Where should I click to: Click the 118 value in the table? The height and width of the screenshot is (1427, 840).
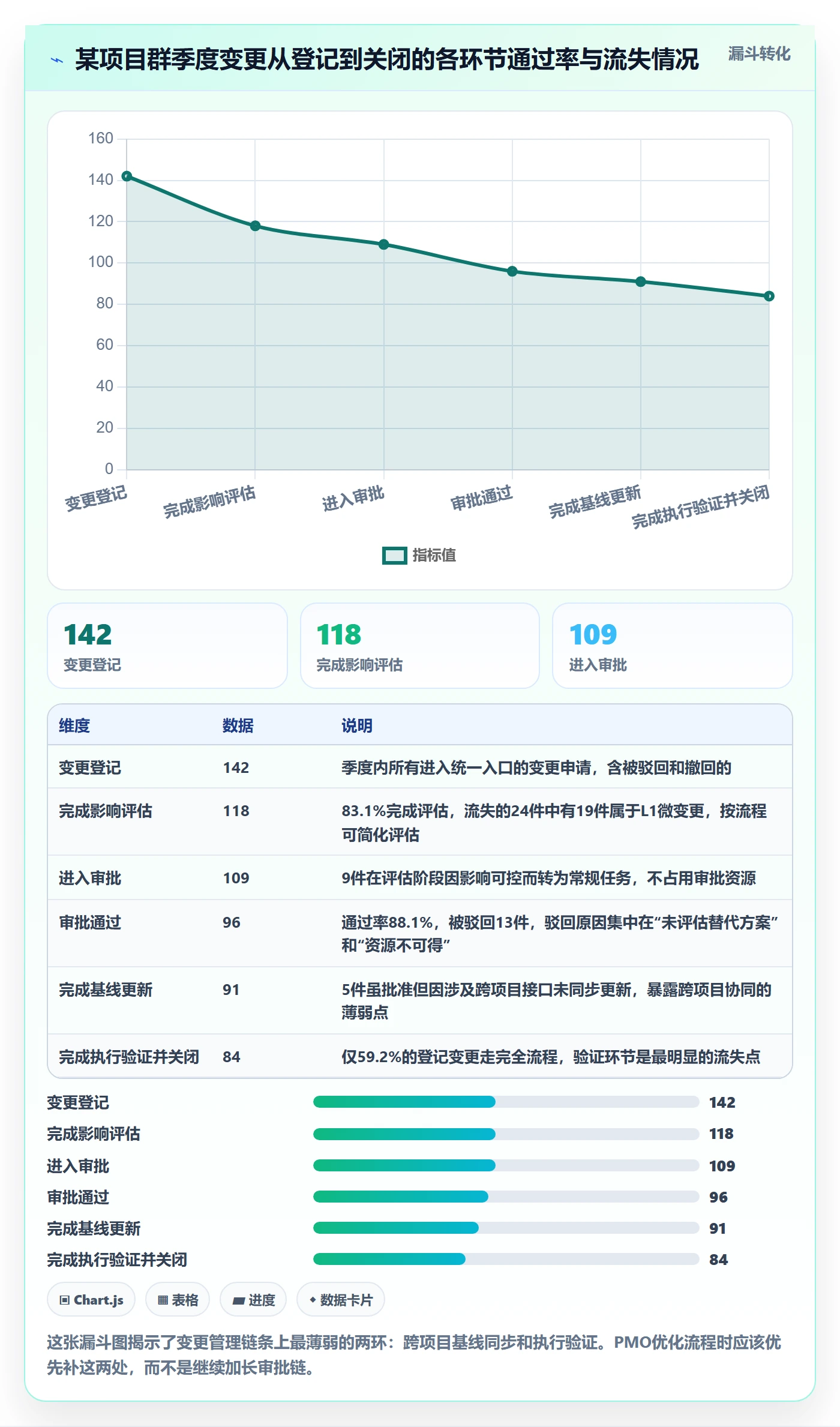(236, 811)
